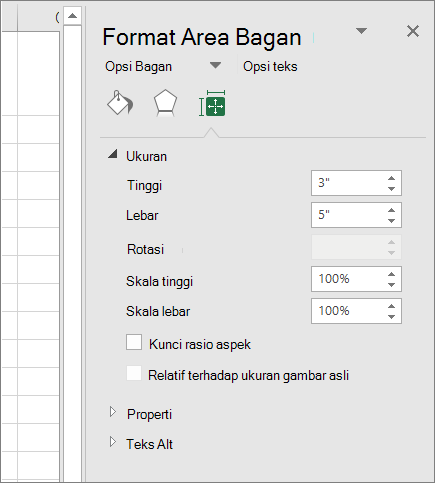Open the Opsi Bagan dropdown arrow
The image size is (435, 483).
(x=216, y=65)
